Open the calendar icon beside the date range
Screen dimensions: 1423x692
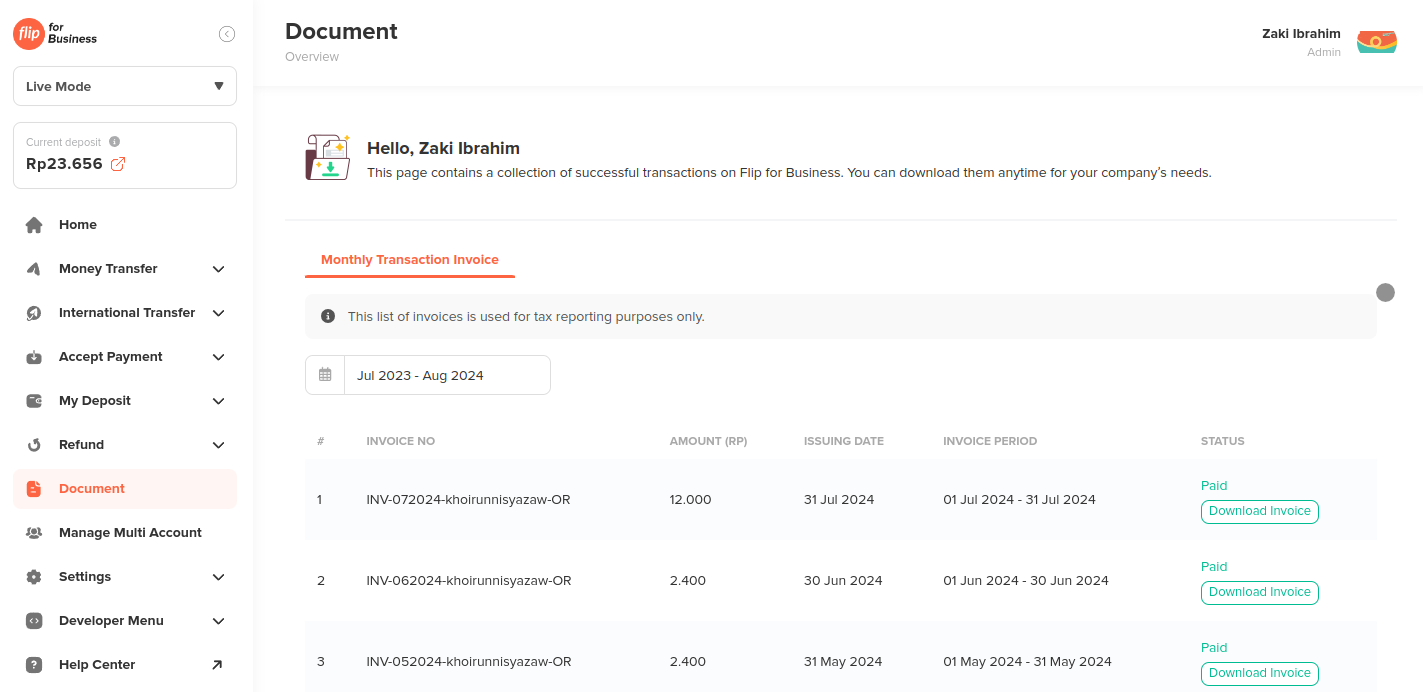[325, 374]
